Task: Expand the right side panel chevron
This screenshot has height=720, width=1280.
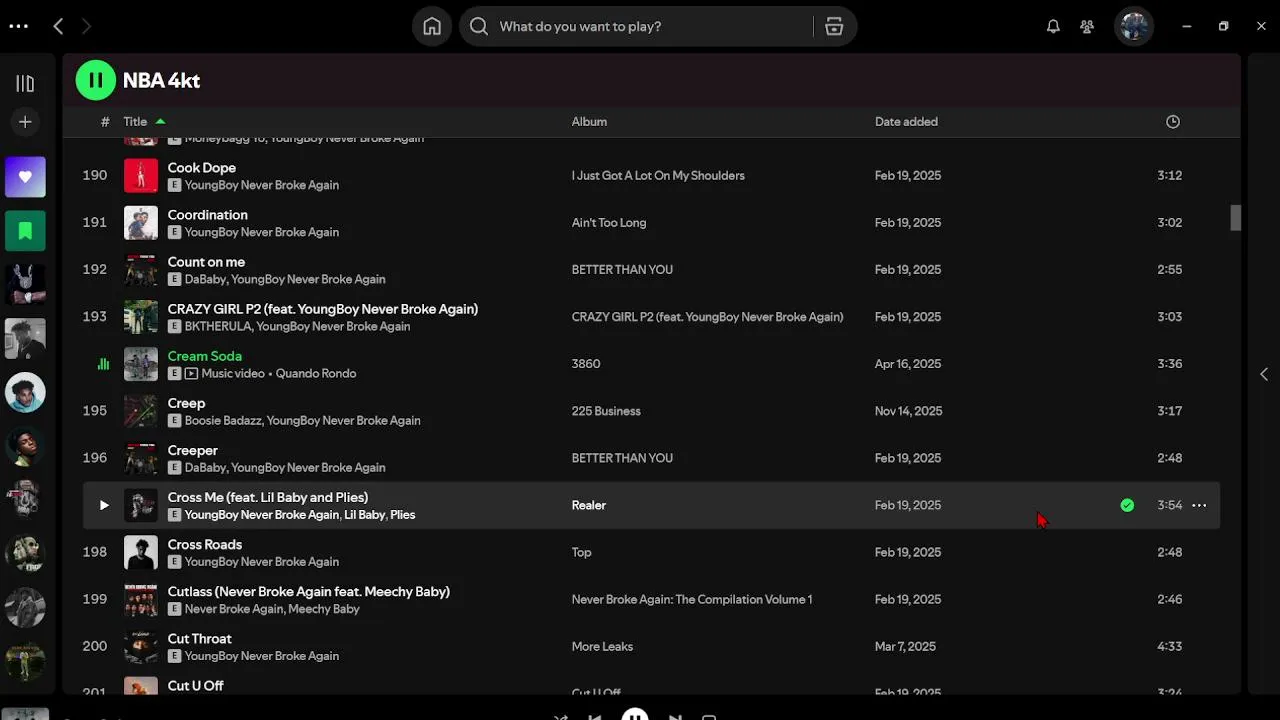Action: coord(1264,374)
